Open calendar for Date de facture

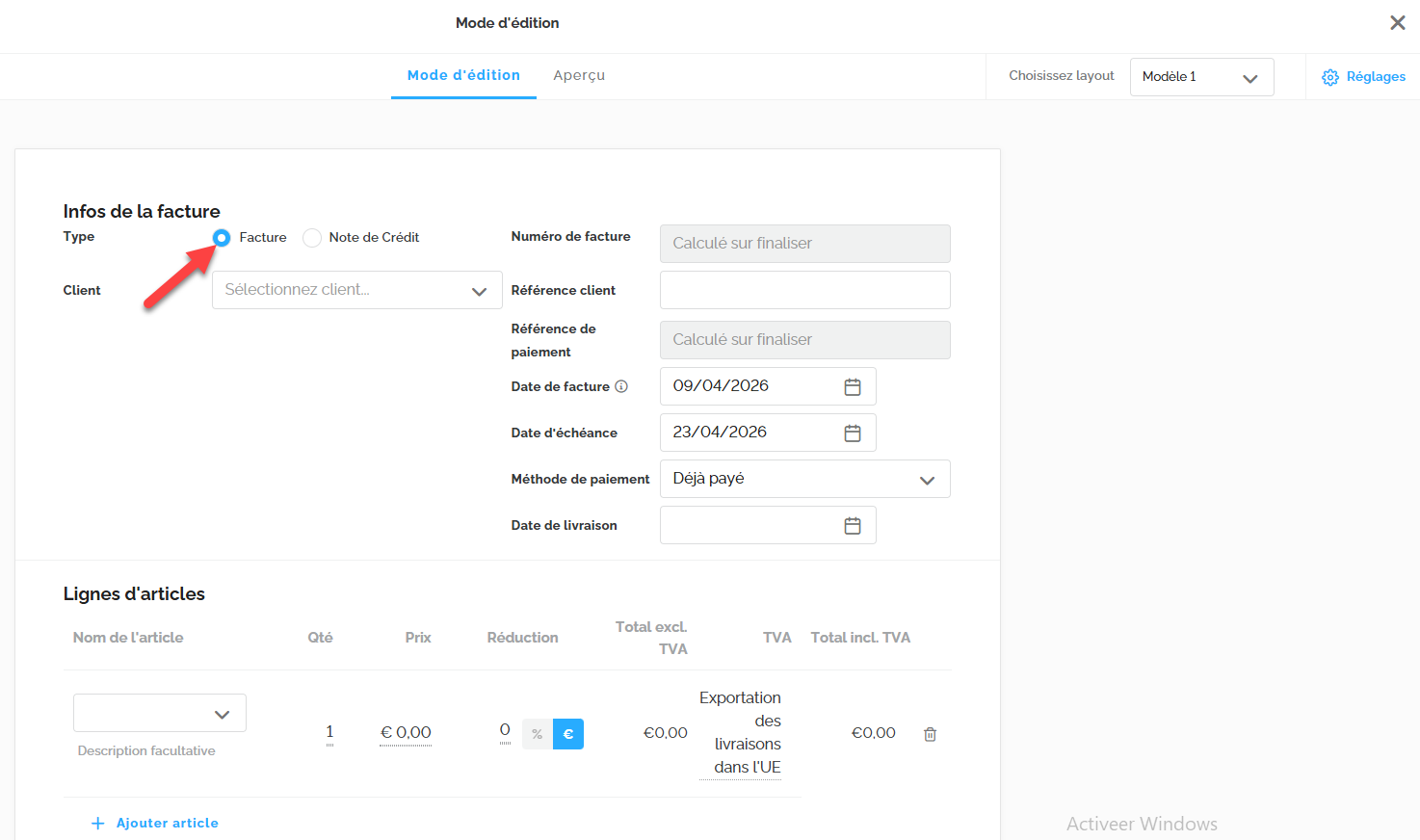(853, 386)
